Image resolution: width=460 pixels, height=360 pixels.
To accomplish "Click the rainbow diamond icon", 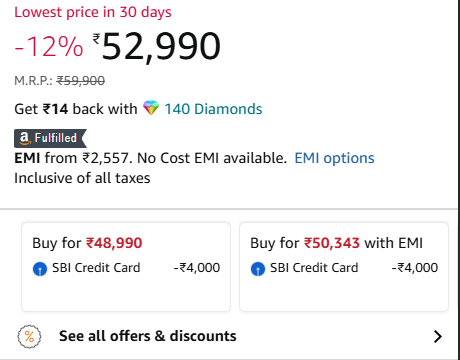I will tap(151, 108).
